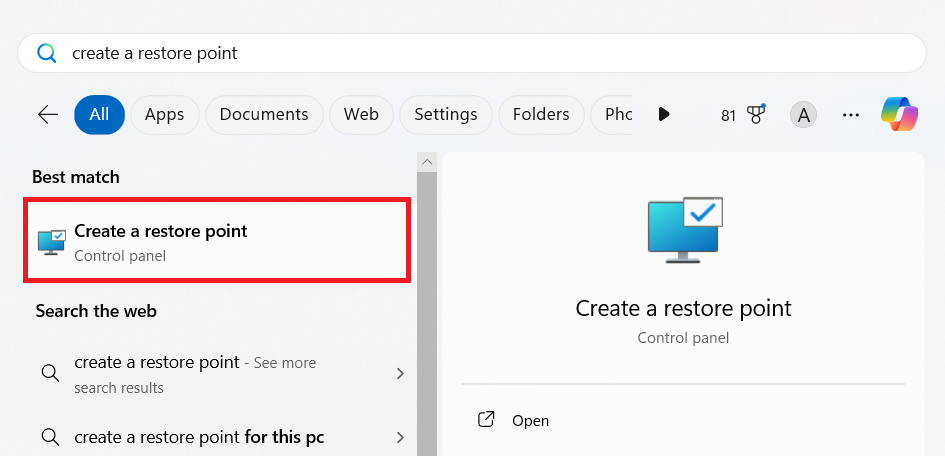945x456 pixels.
Task: Switch to the Settings filter tab
Action: coord(446,114)
